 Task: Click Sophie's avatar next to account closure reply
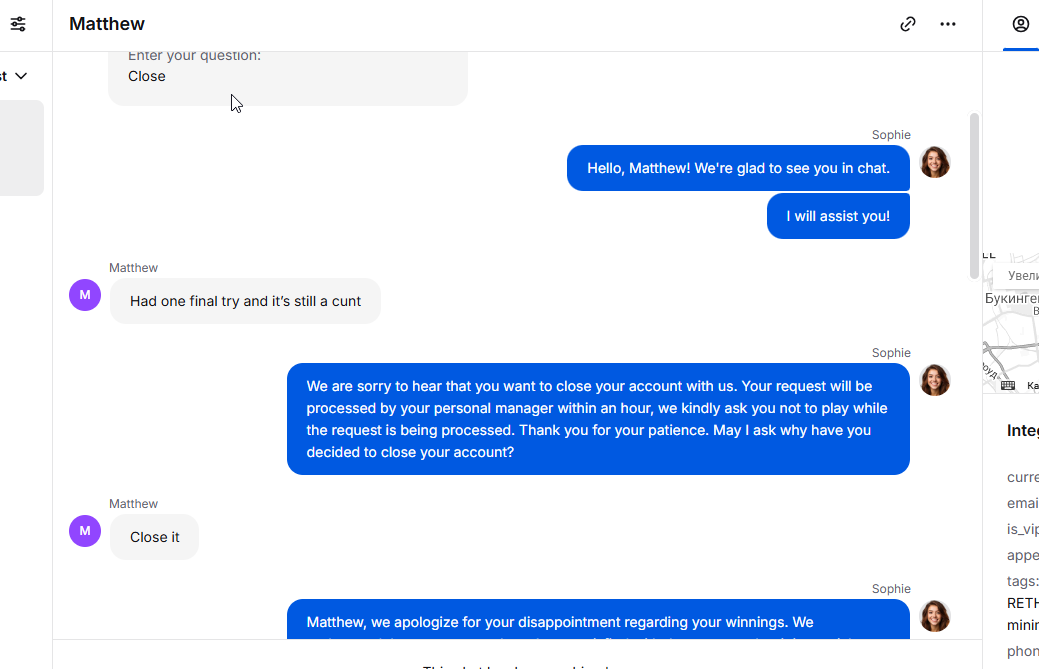click(x=935, y=380)
